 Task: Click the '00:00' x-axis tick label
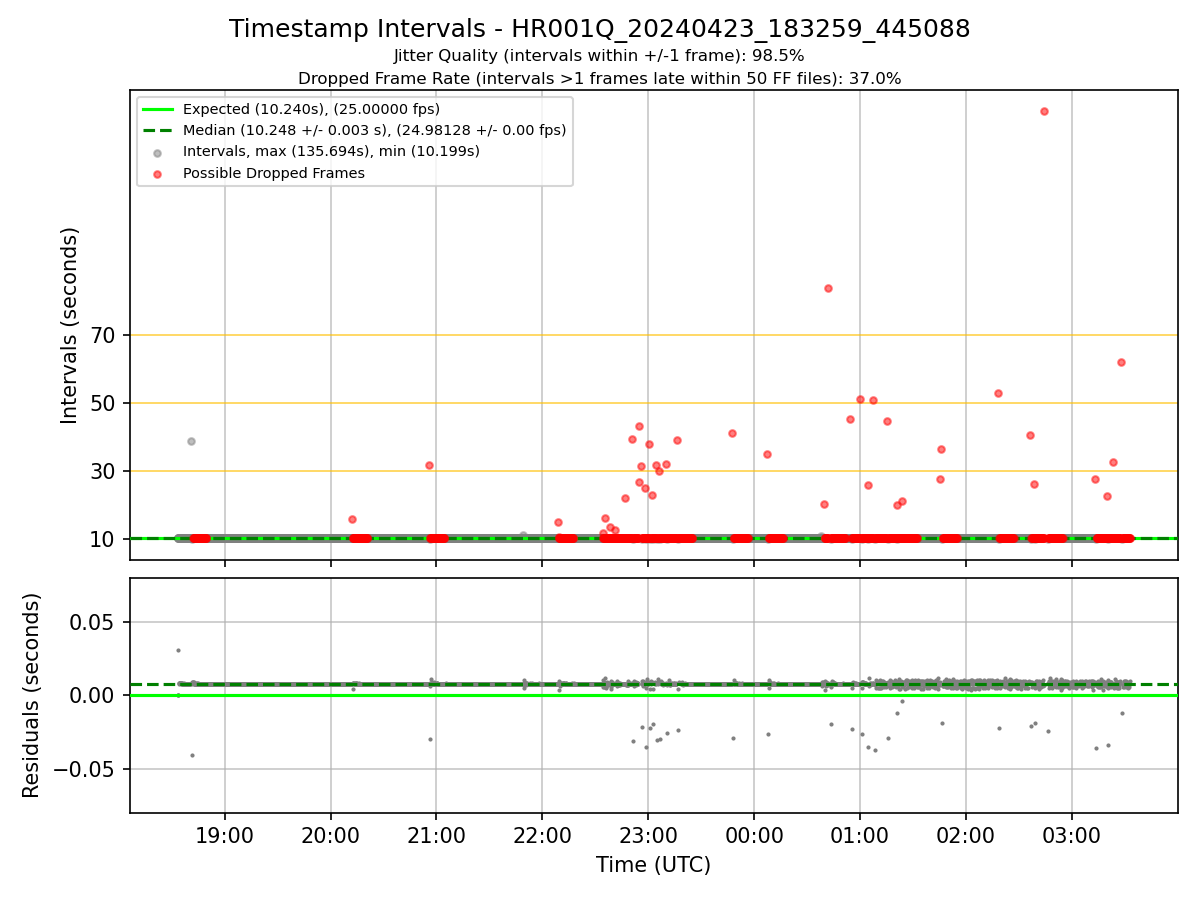click(x=754, y=835)
